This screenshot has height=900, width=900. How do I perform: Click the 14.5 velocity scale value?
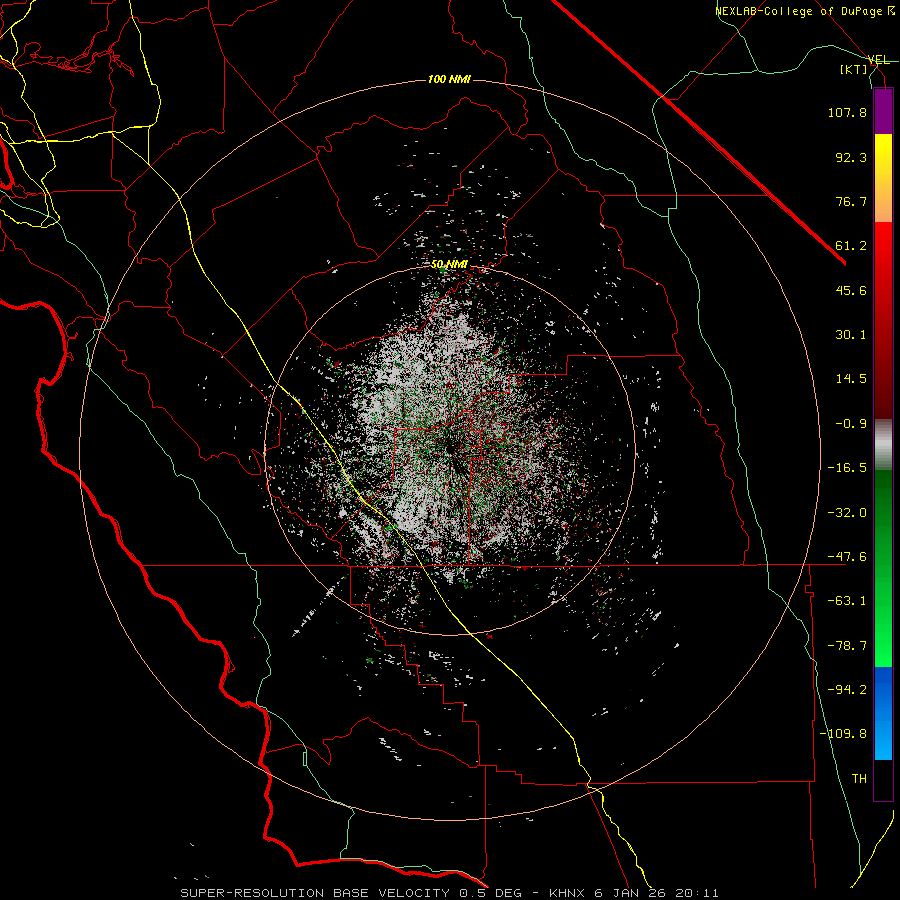pos(851,379)
